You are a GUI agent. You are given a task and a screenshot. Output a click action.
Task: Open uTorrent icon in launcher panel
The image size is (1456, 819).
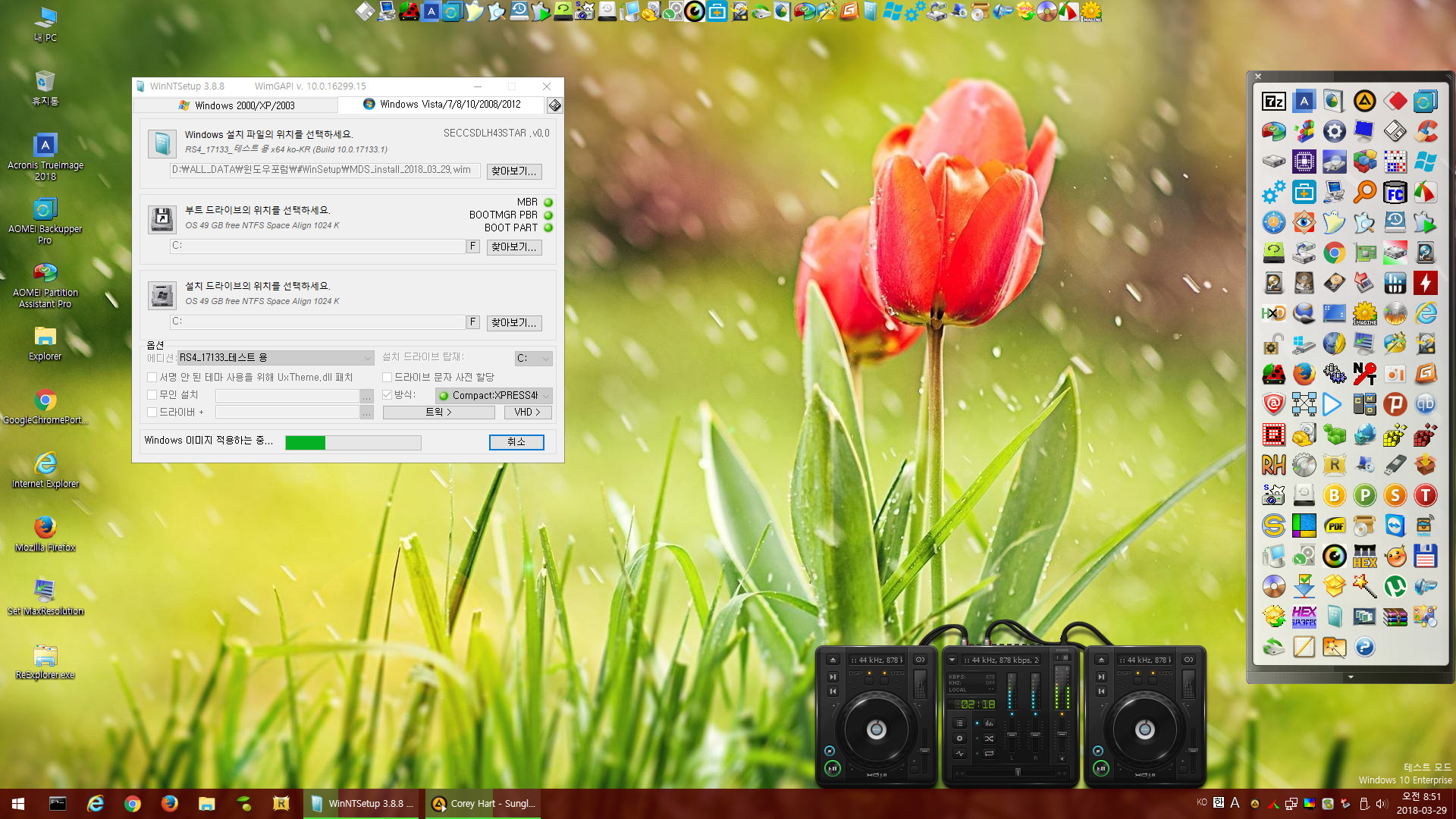coord(1395,586)
